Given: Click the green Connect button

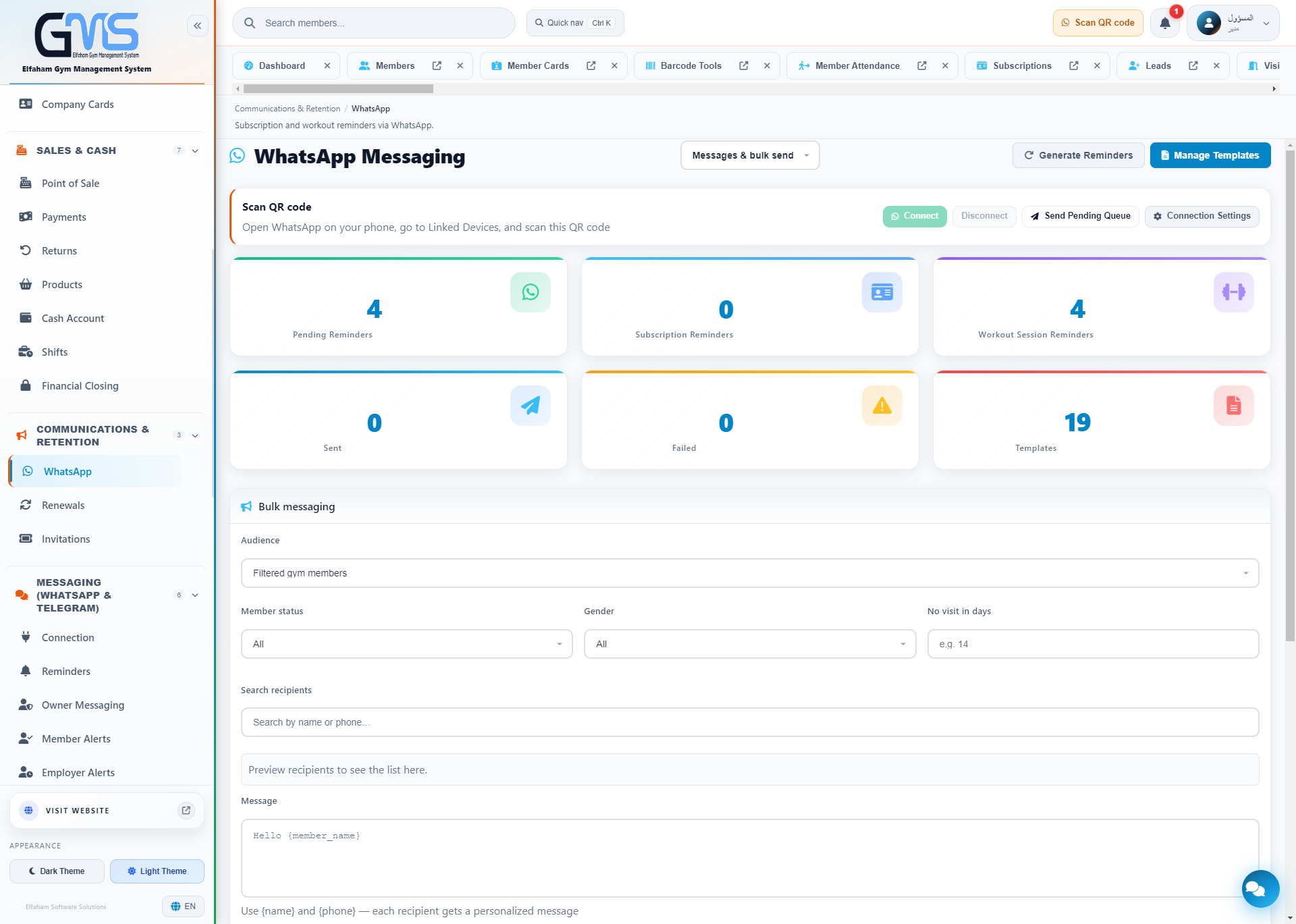Looking at the screenshot, I should click(915, 216).
